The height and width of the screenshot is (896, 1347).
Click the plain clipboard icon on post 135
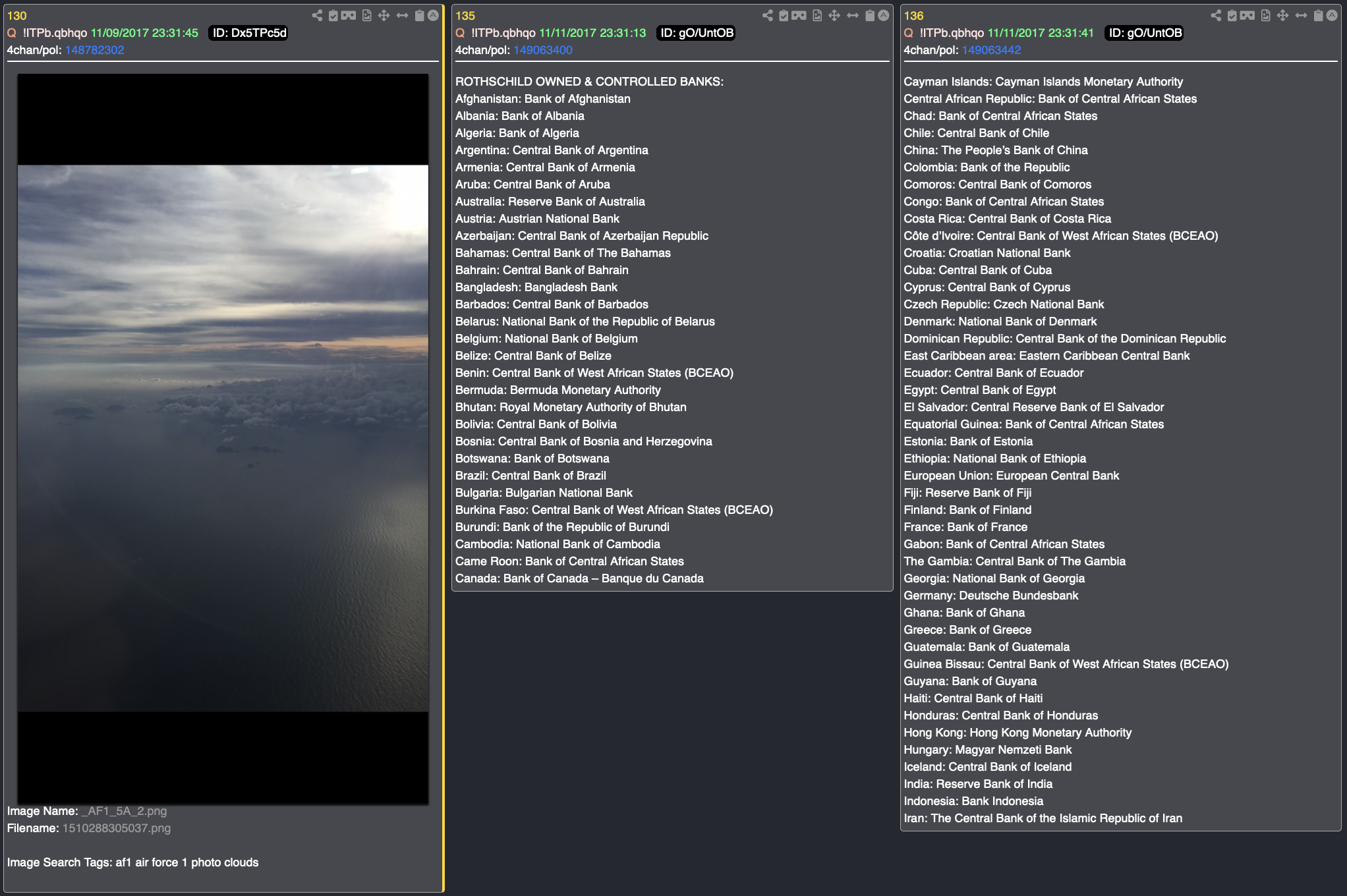(870, 15)
